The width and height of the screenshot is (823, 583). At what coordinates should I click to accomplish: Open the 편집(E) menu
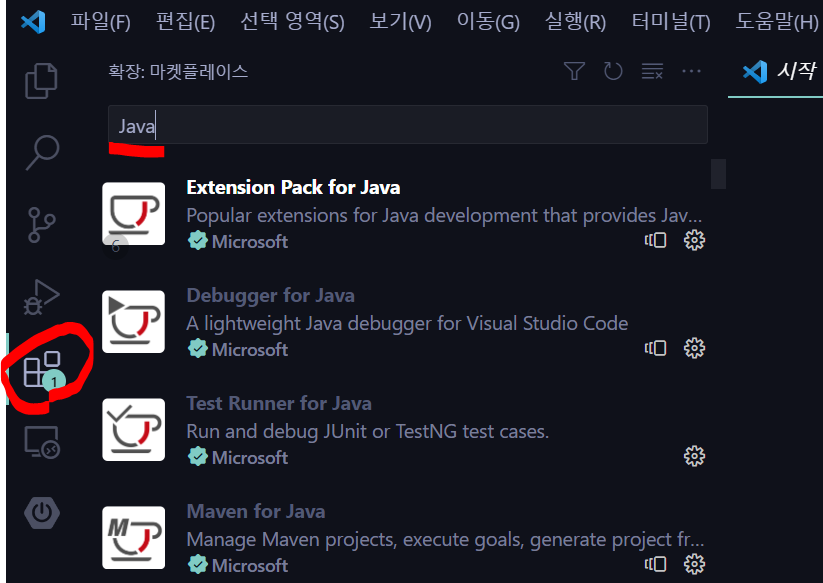(185, 22)
